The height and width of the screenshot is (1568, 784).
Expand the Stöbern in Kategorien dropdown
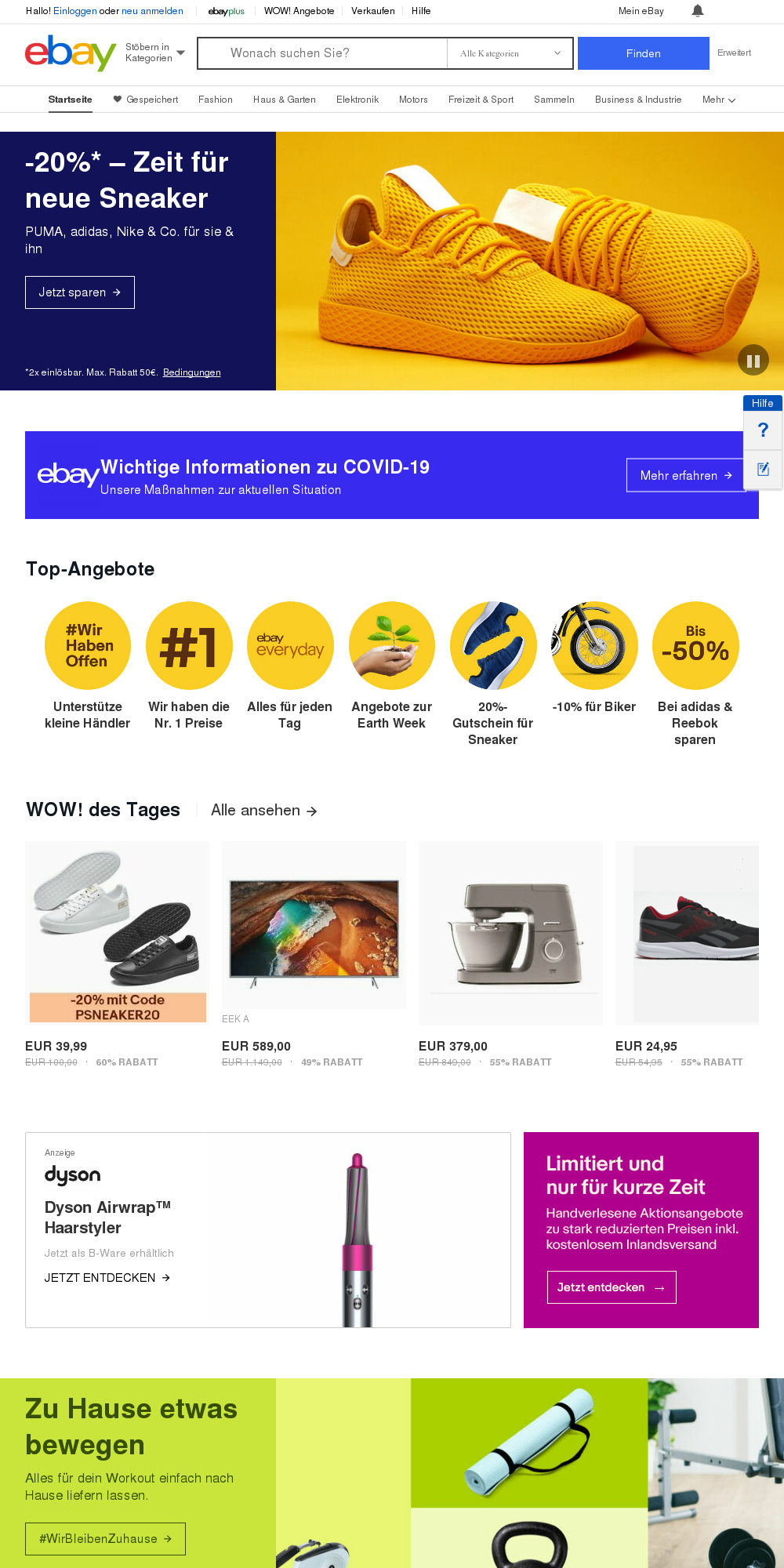pos(155,53)
